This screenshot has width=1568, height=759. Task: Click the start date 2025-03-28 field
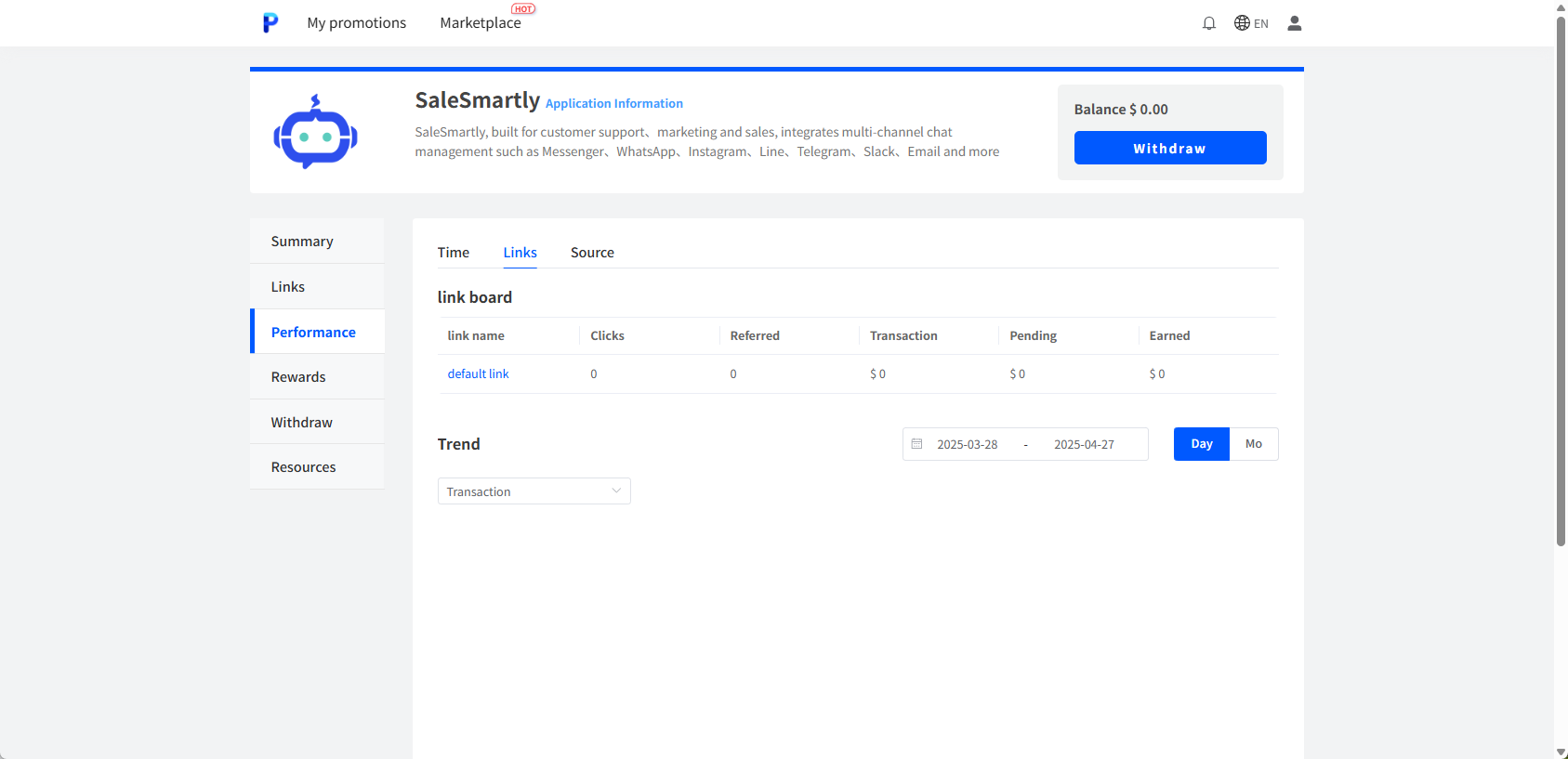point(967,444)
